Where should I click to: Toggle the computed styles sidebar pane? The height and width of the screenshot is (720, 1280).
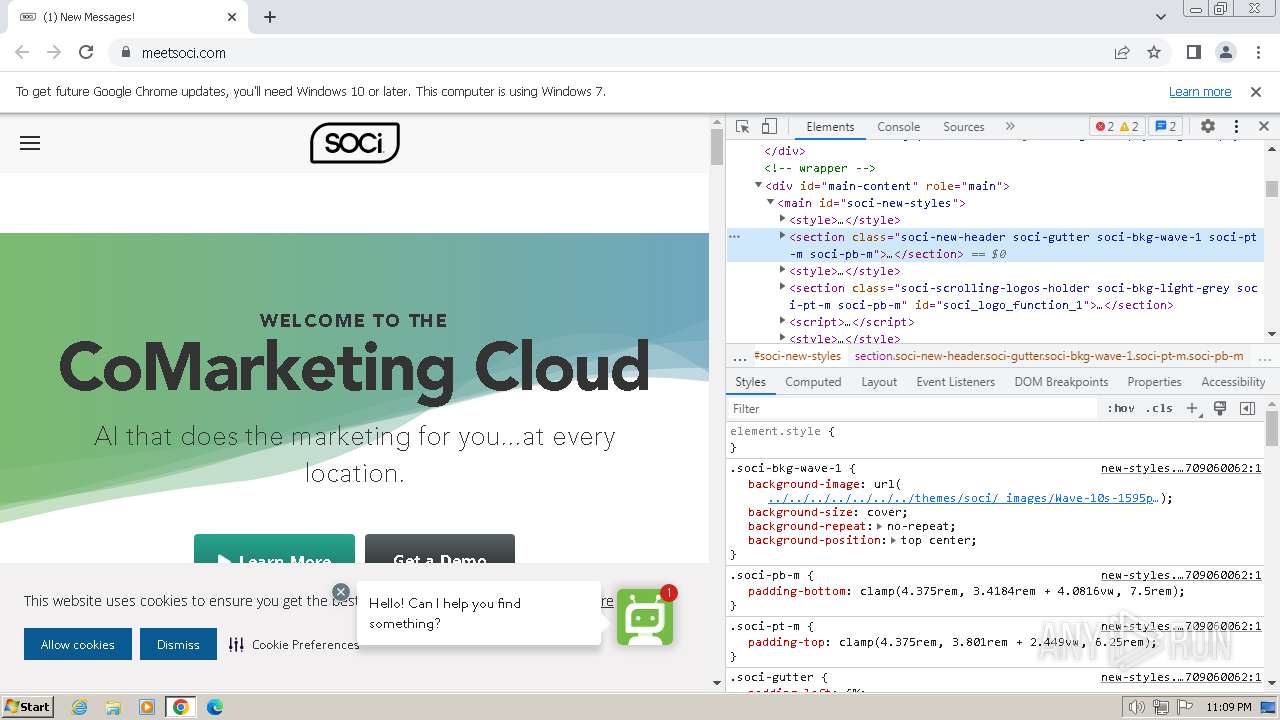[x=1247, y=408]
